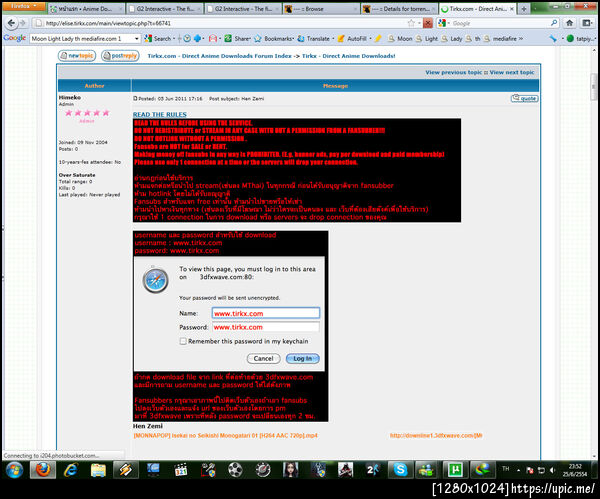
Task: Open the film reel media player on taskbar
Action: click(235, 470)
